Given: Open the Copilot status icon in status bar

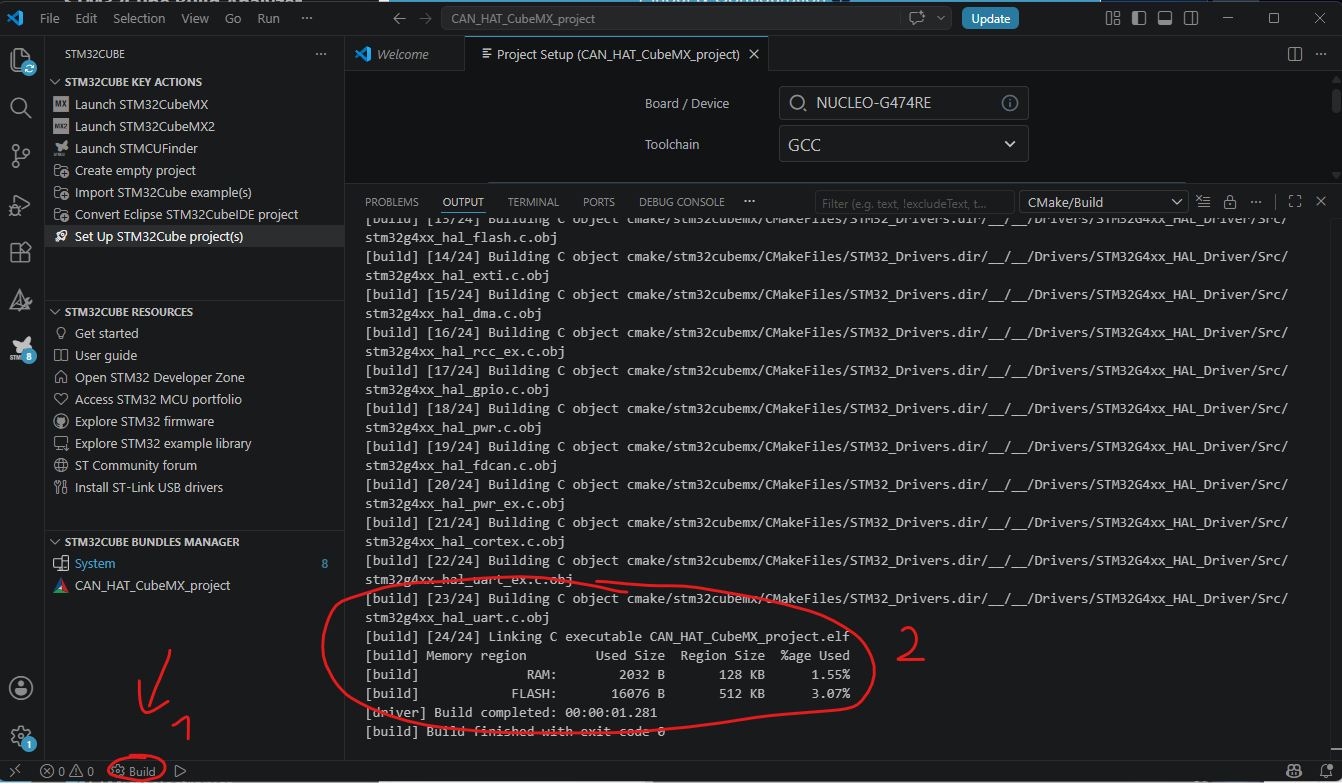Looking at the screenshot, I should pos(1294,771).
